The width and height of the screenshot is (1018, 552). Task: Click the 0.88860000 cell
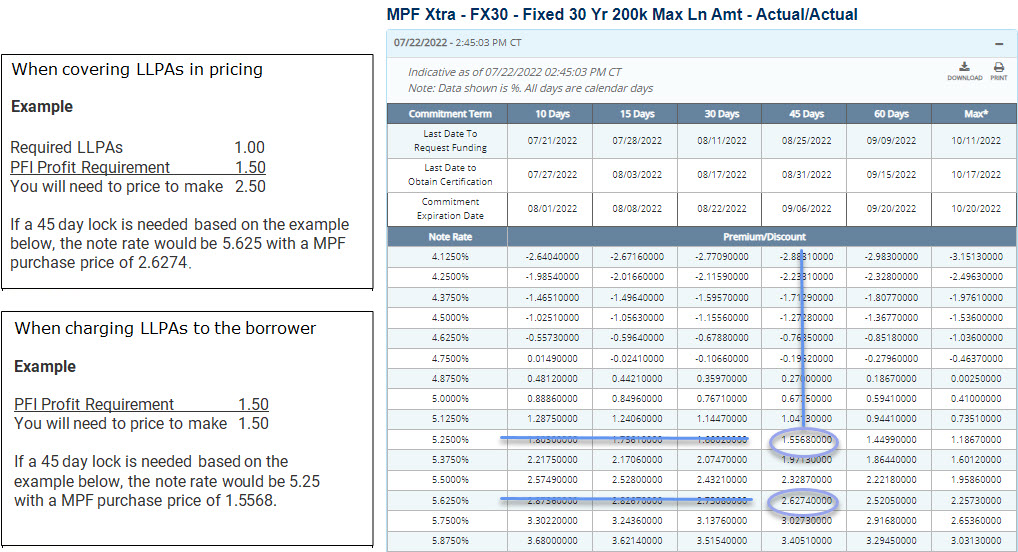[552, 399]
